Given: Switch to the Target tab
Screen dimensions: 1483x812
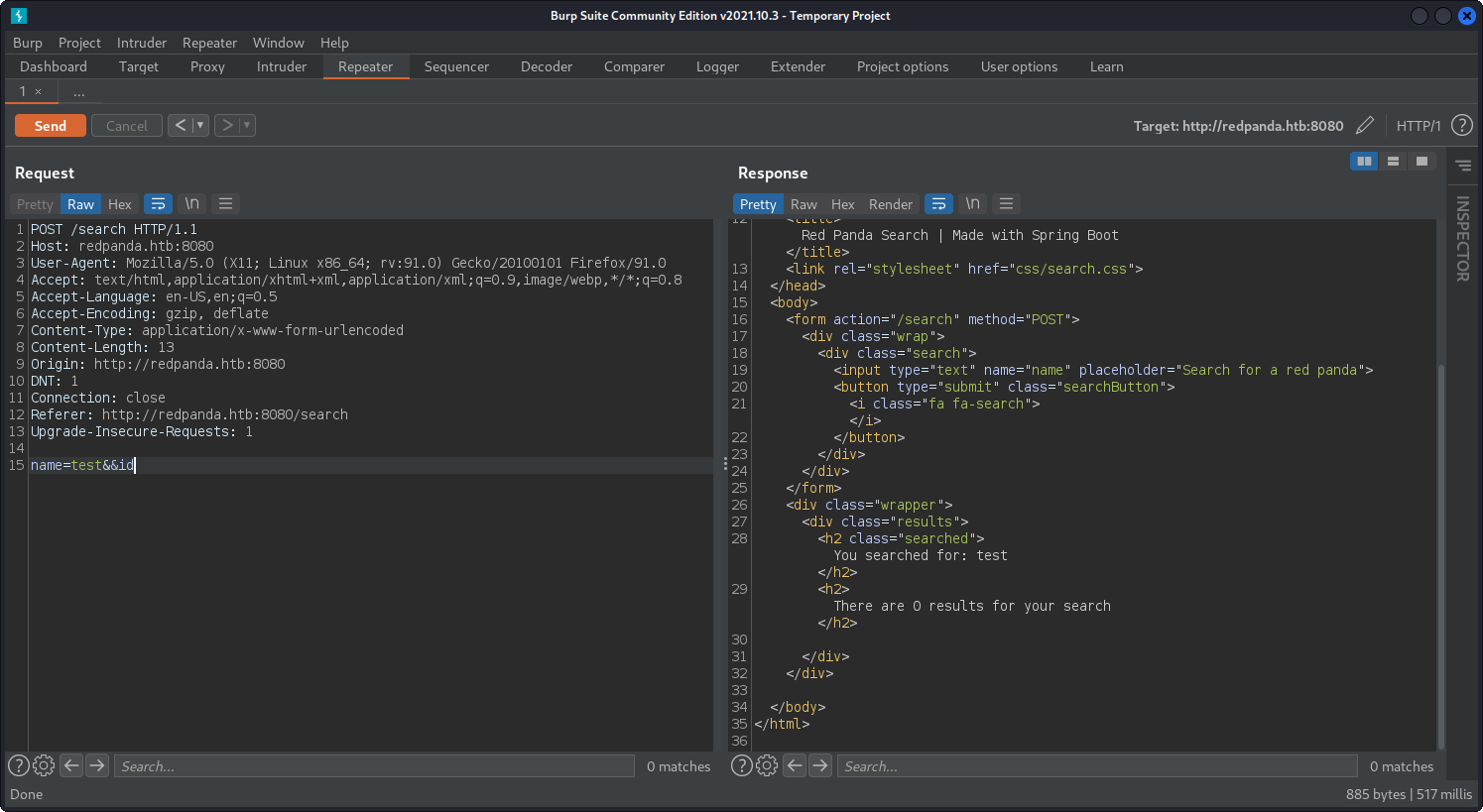Looking at the screenshot, I should click(x=139, y=66).
